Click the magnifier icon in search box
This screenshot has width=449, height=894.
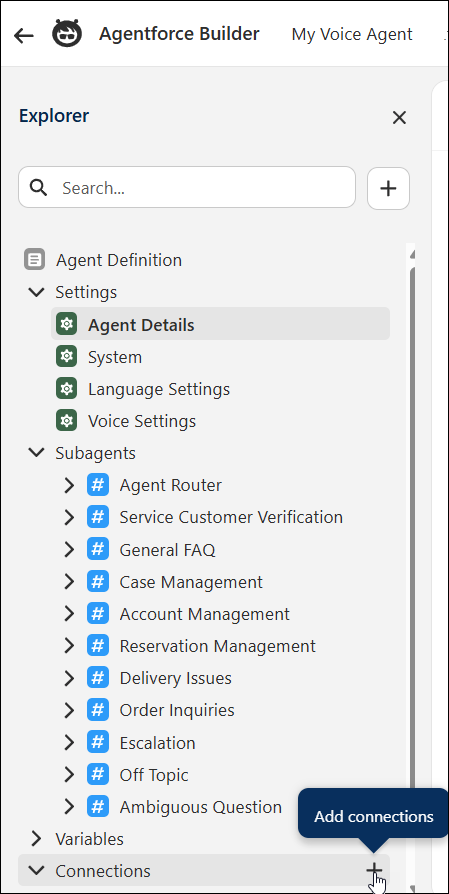coord(38,187)
